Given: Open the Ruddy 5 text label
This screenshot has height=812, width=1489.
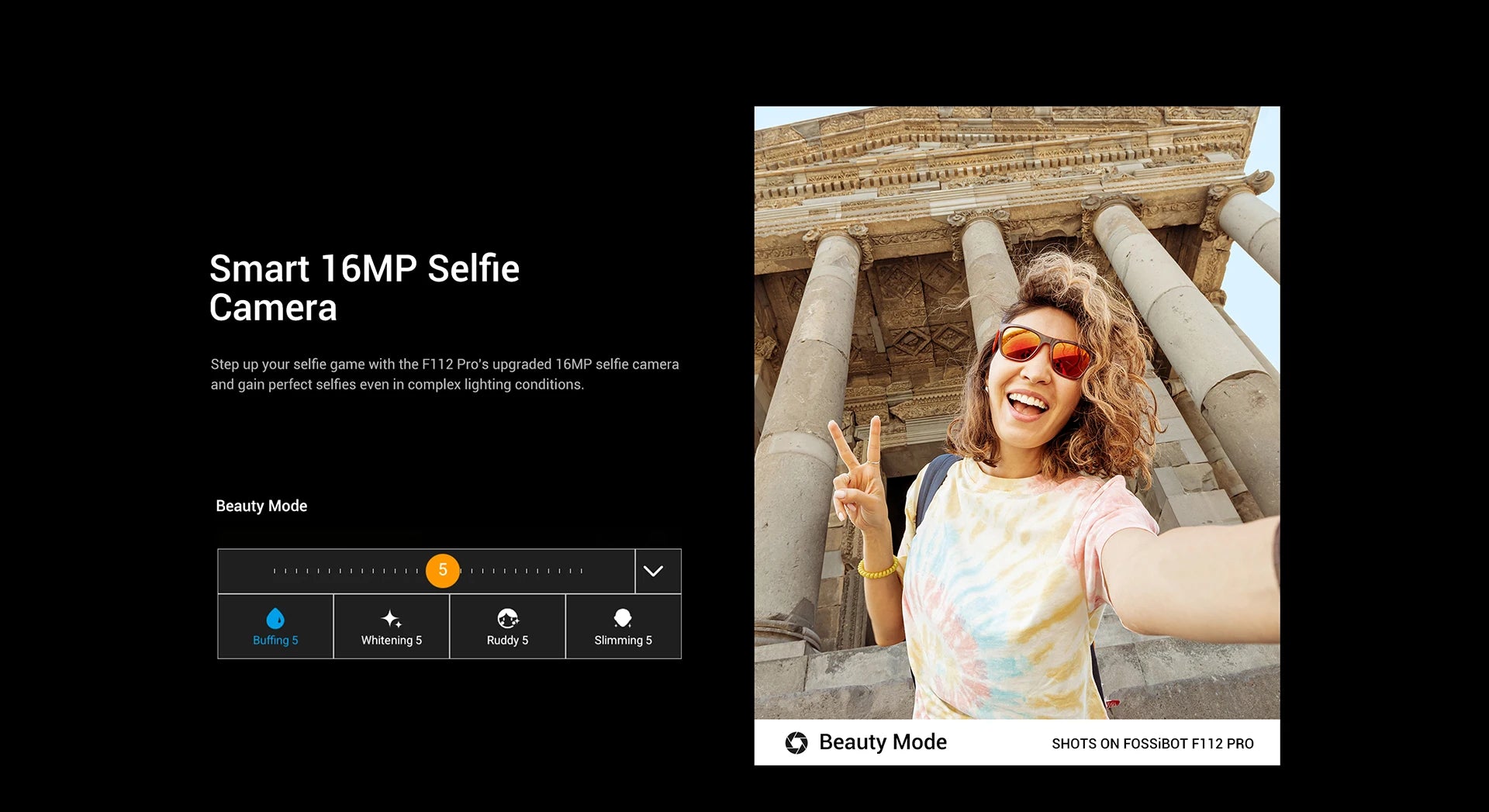Looking at the screenshot, I should click(x=507, y=641).
